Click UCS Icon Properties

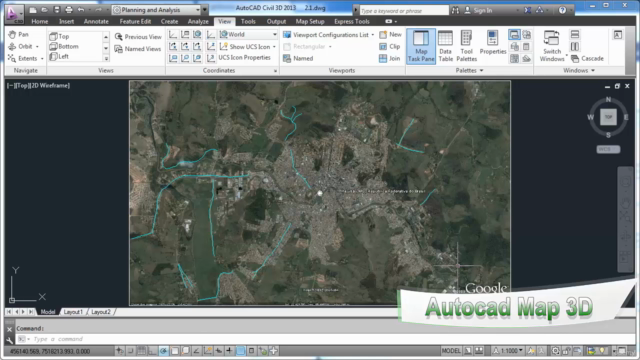[244, 58]
